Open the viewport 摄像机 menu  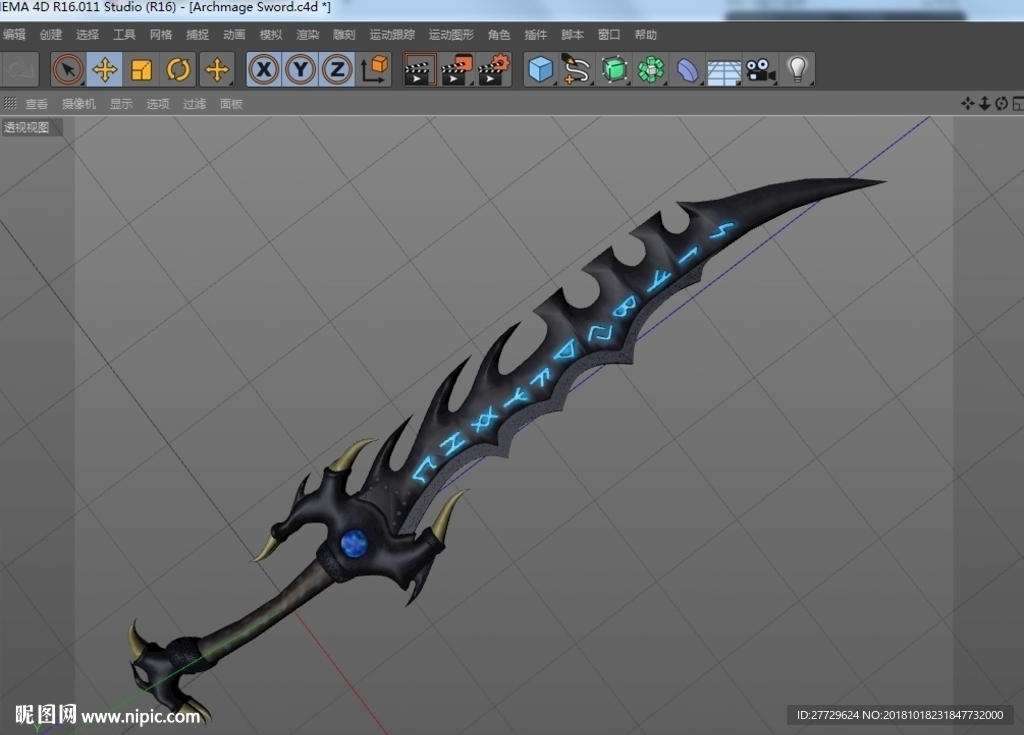pos(79,104)
